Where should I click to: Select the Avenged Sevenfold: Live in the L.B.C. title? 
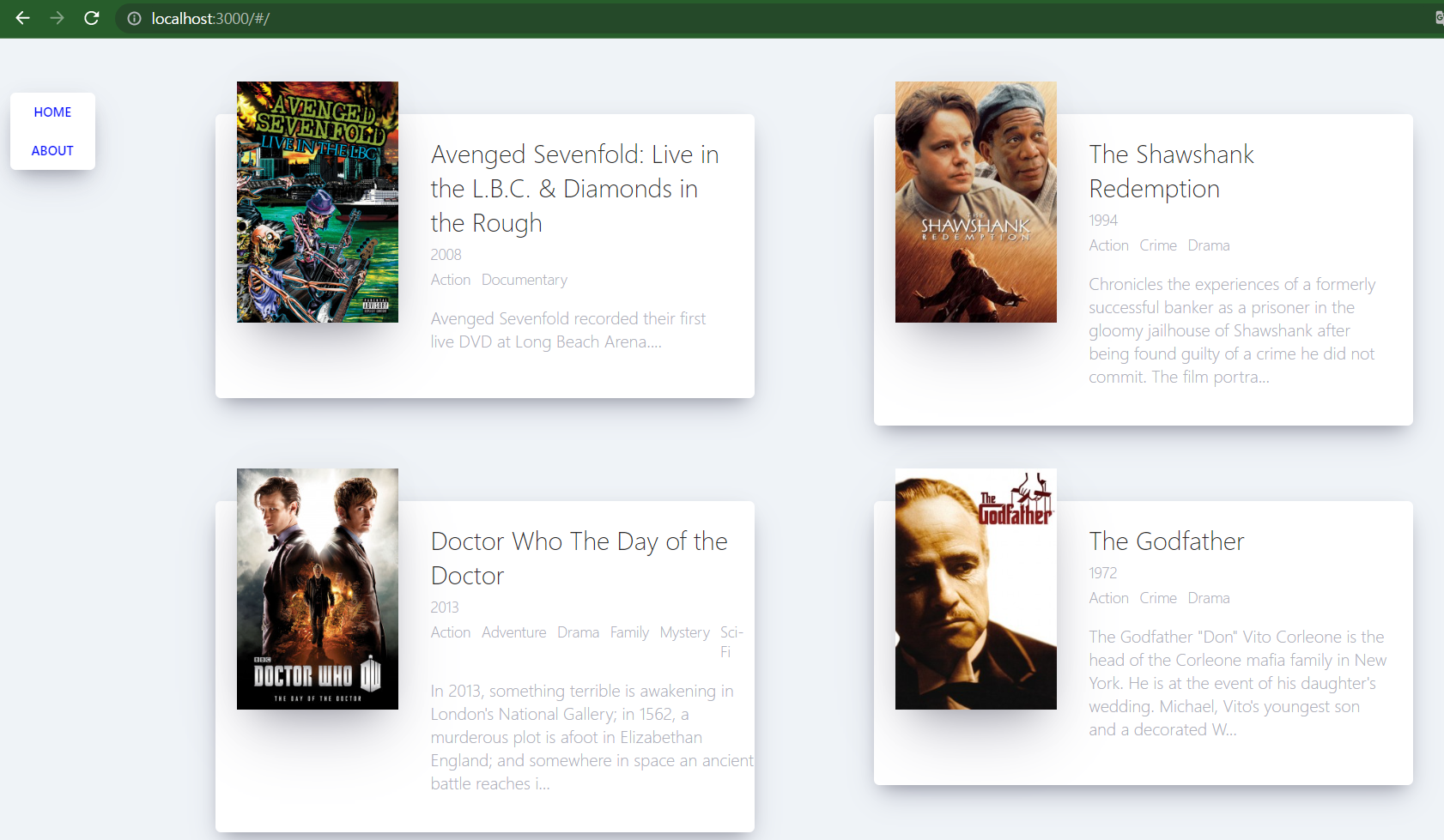pos(575,189)
